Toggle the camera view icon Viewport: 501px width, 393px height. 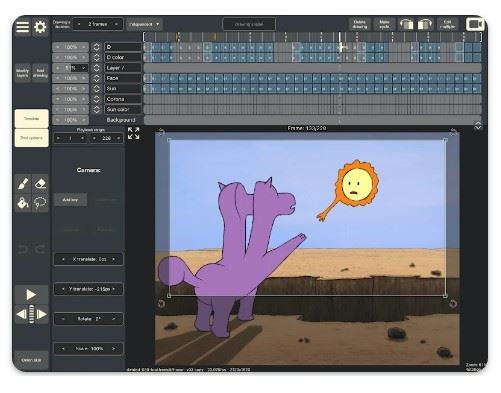[x=475, y=24]
